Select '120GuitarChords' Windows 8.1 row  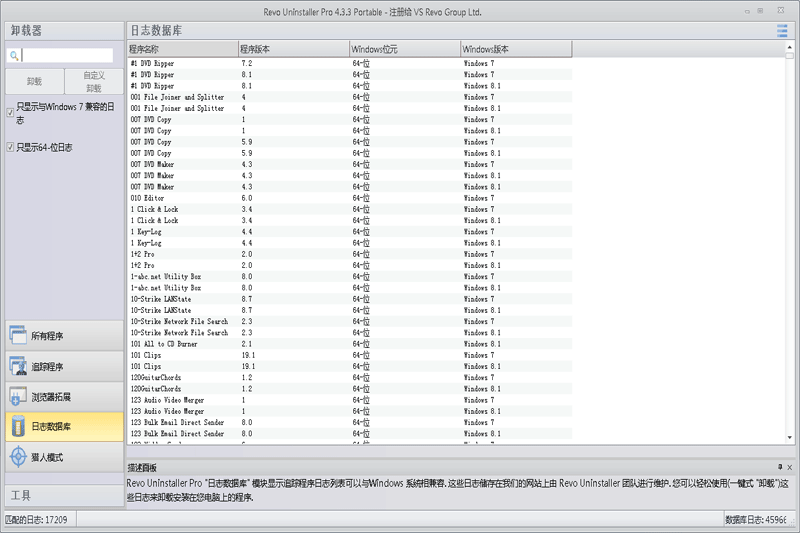pos(349,389)
